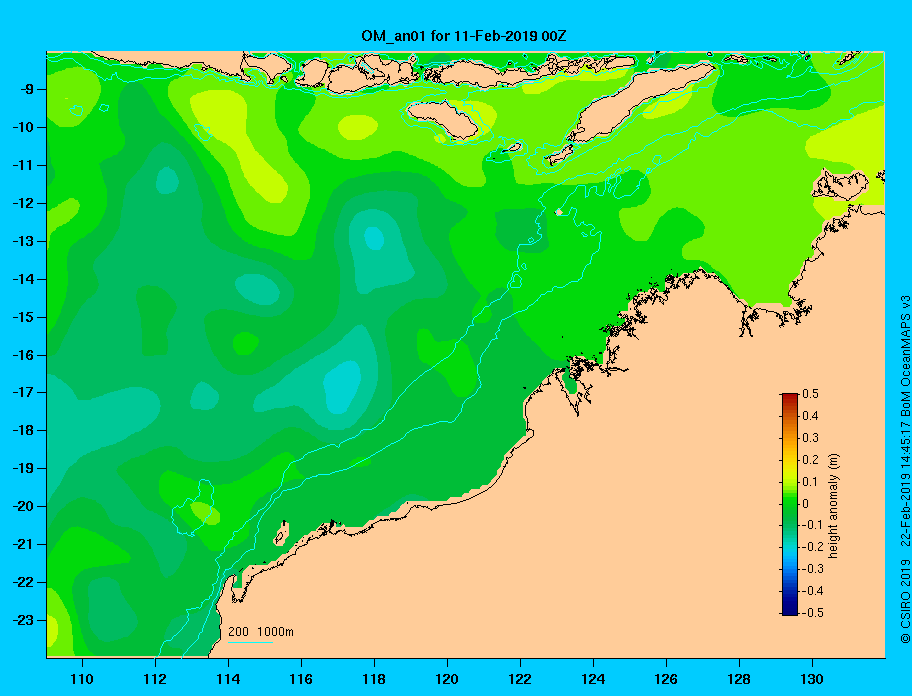Click the latitude axis label "-12"
Image resolution: width=912 pixels, height=696 pixels.
pyautogui.click(x=23, y=203)
